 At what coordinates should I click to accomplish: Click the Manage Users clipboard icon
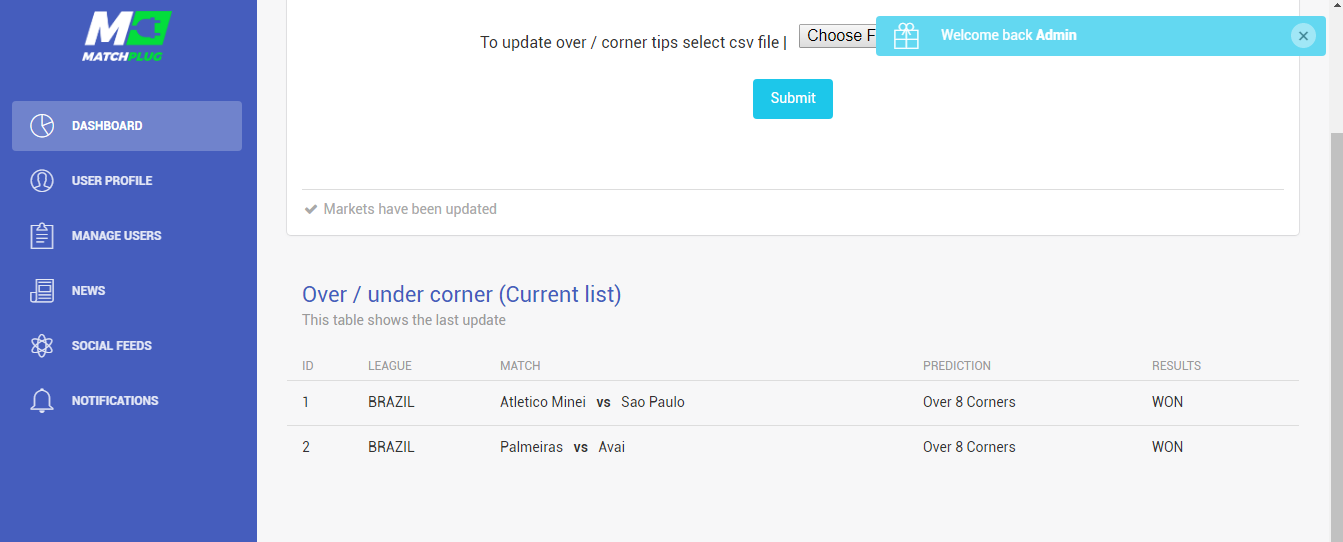coord(42,236)
